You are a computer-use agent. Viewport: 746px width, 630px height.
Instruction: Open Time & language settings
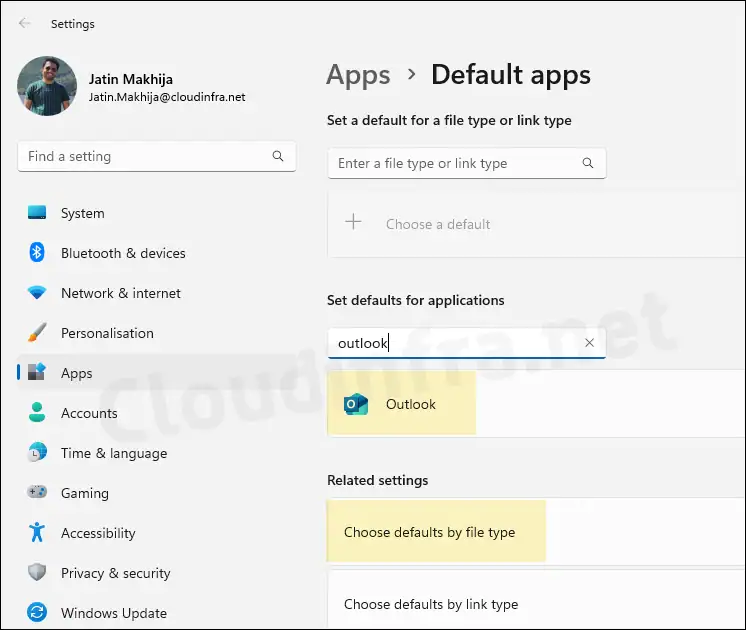point(157,453)
